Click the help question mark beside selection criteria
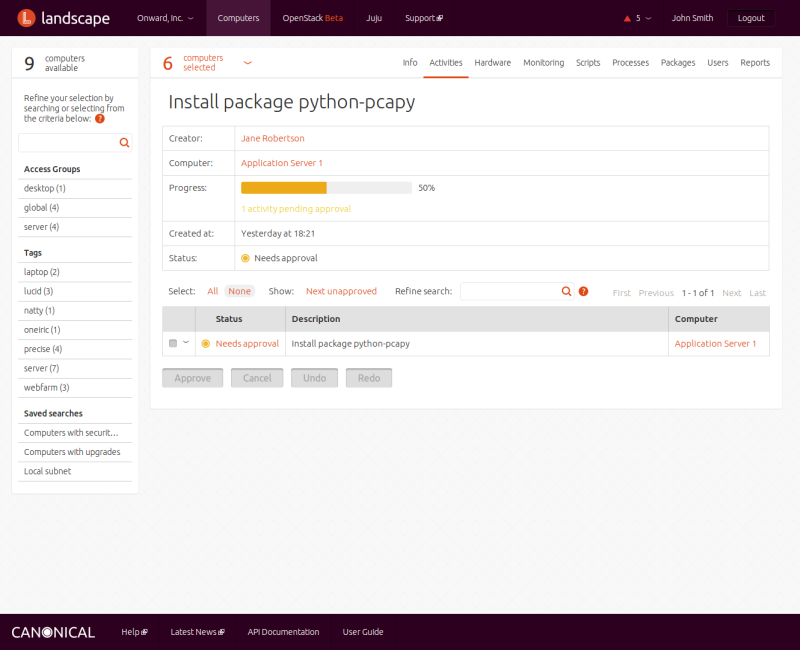800x650 pixels. 100,119
